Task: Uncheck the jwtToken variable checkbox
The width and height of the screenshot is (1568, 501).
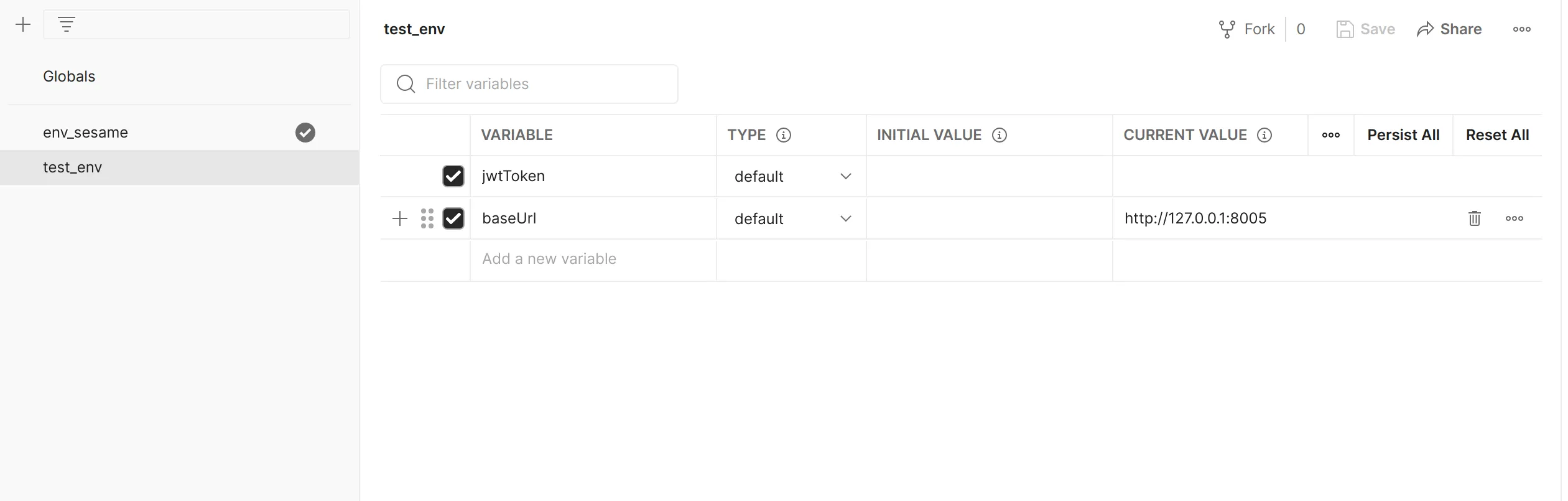Action: coord(453,176)
